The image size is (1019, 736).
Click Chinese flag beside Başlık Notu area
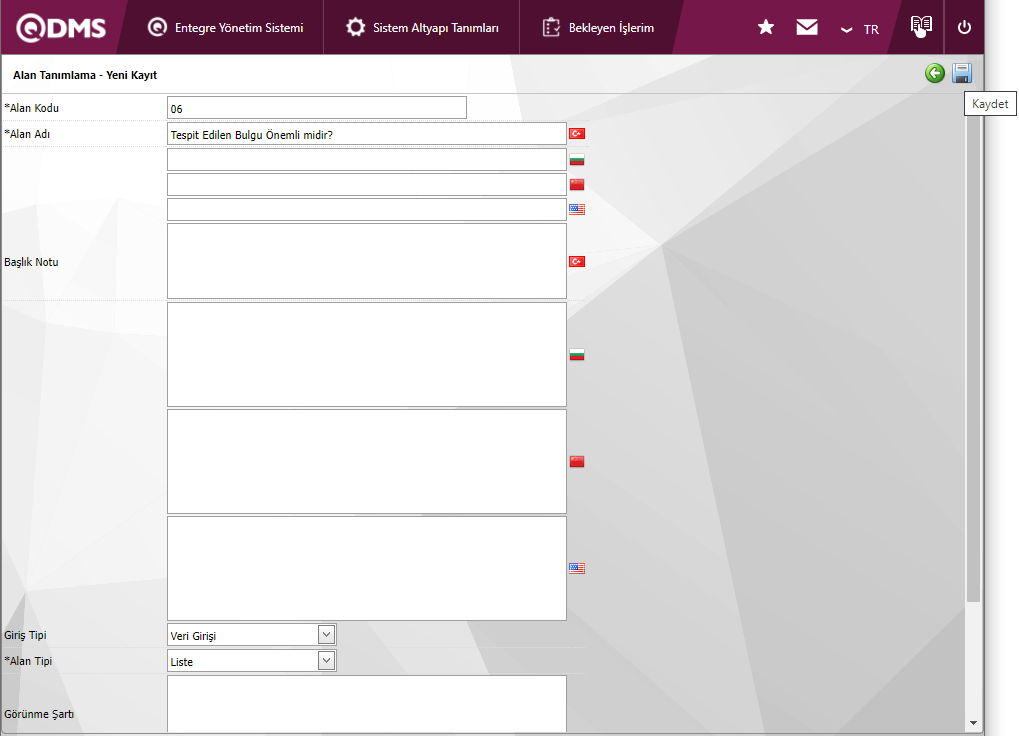click(x=576, y=461)
